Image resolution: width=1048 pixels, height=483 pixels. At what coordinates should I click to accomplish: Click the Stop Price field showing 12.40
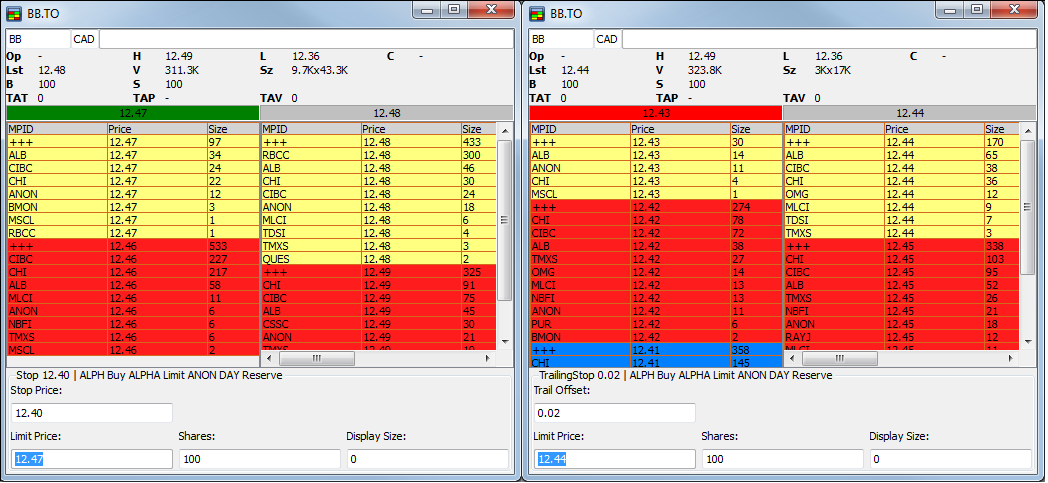(92, 413)
